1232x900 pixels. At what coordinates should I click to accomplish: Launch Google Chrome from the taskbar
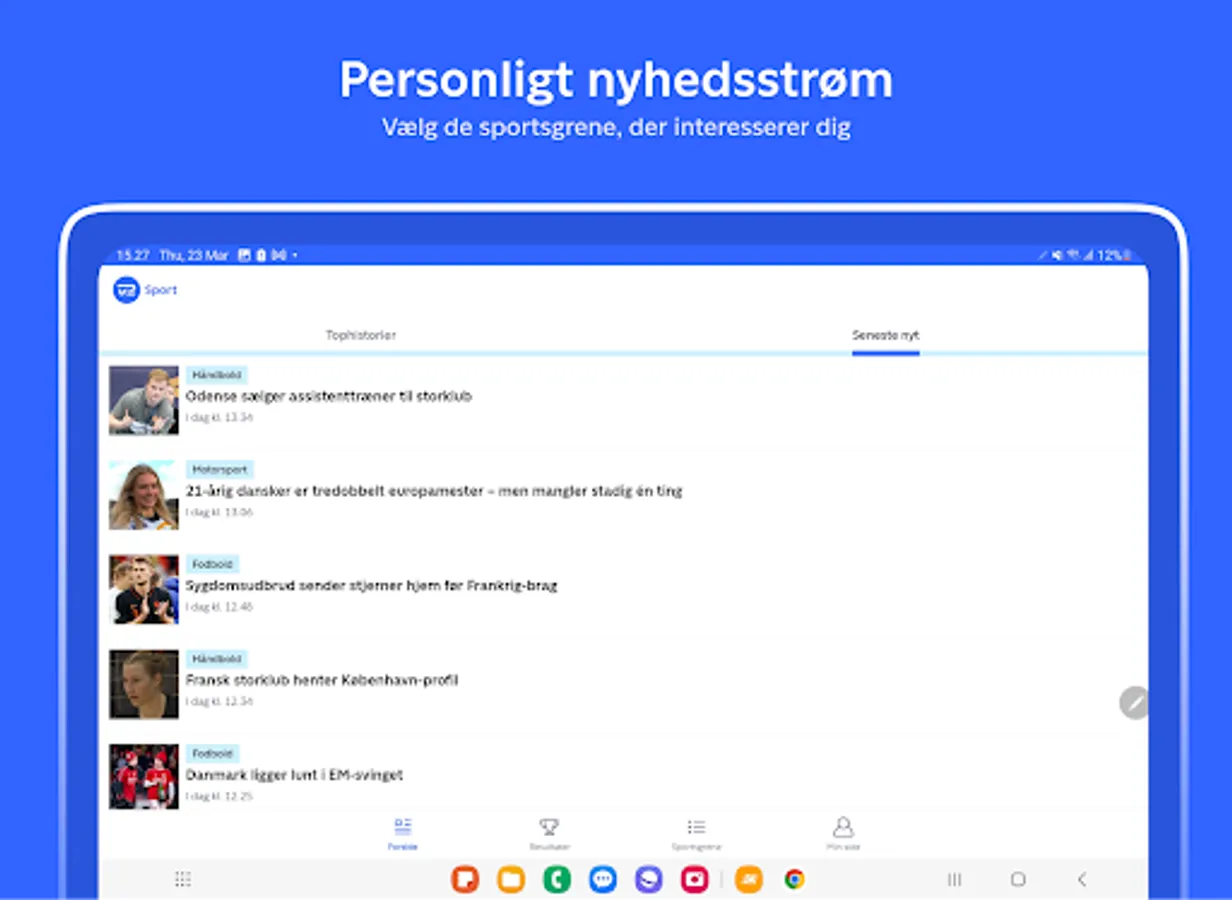(795, 879)
